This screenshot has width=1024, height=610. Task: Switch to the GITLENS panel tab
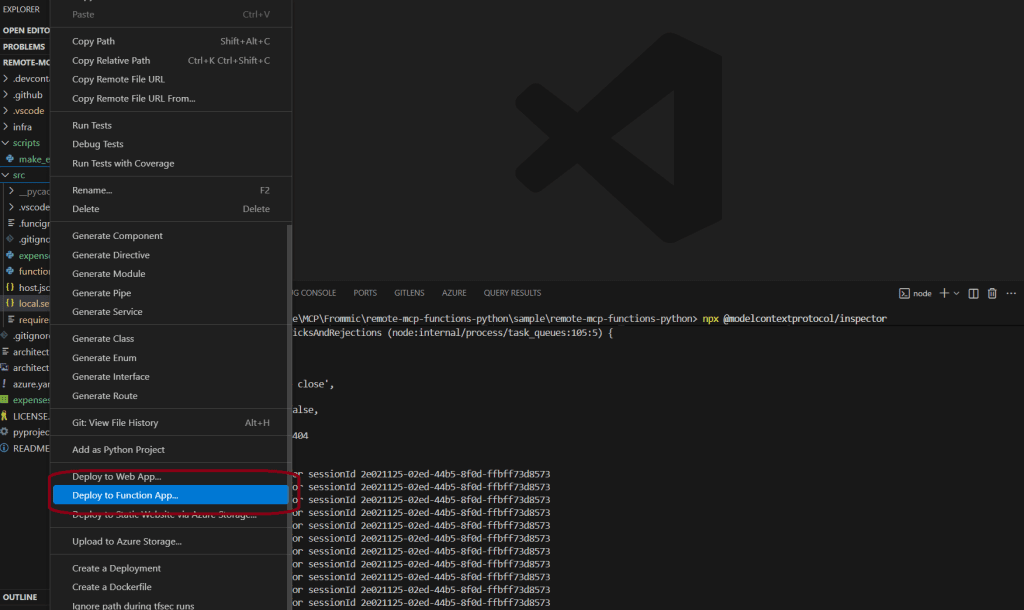[409, 293]
